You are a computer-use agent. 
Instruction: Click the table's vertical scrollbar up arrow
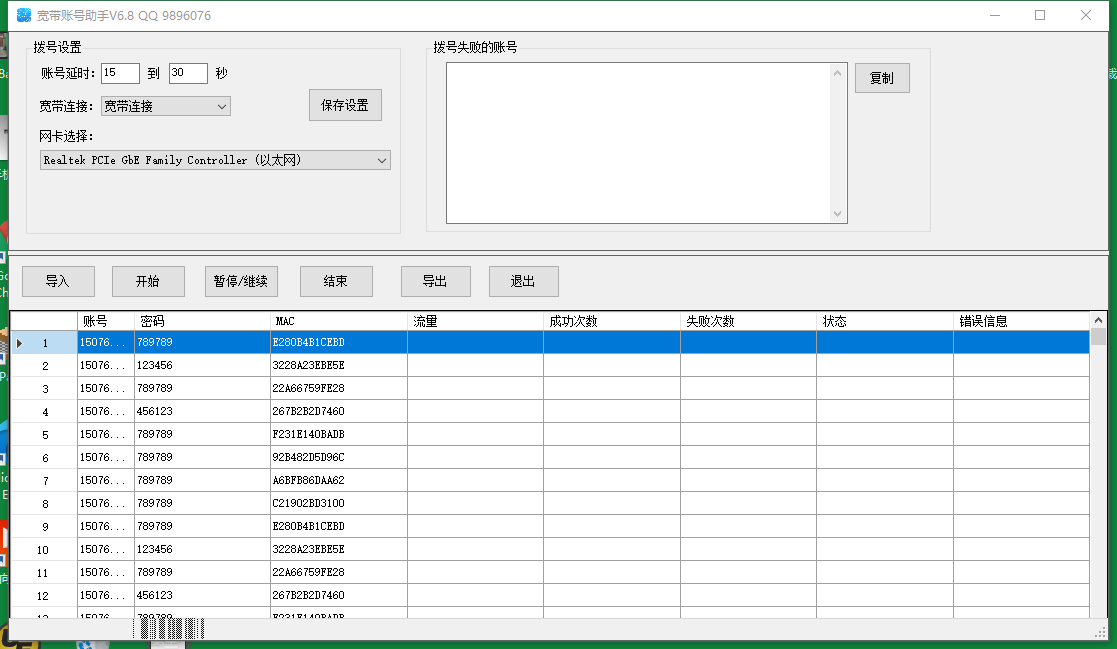point(1099,321)
